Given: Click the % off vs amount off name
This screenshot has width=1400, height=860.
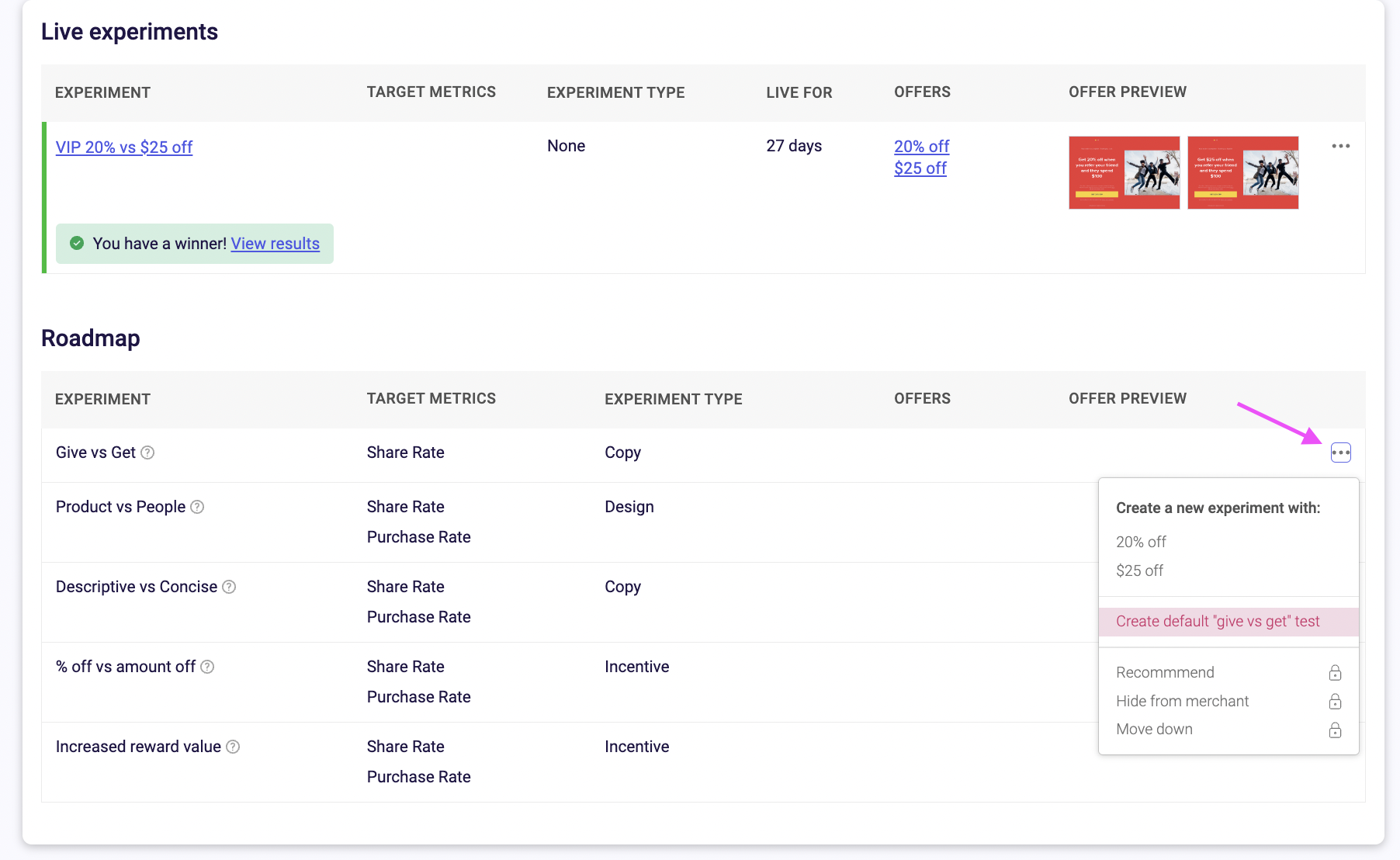Looking at the screenshot, I should [126, 667].
